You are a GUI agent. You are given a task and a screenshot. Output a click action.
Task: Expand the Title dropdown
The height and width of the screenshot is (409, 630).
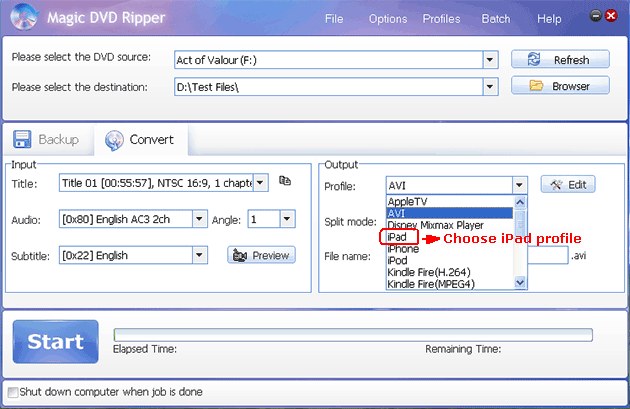260,183
